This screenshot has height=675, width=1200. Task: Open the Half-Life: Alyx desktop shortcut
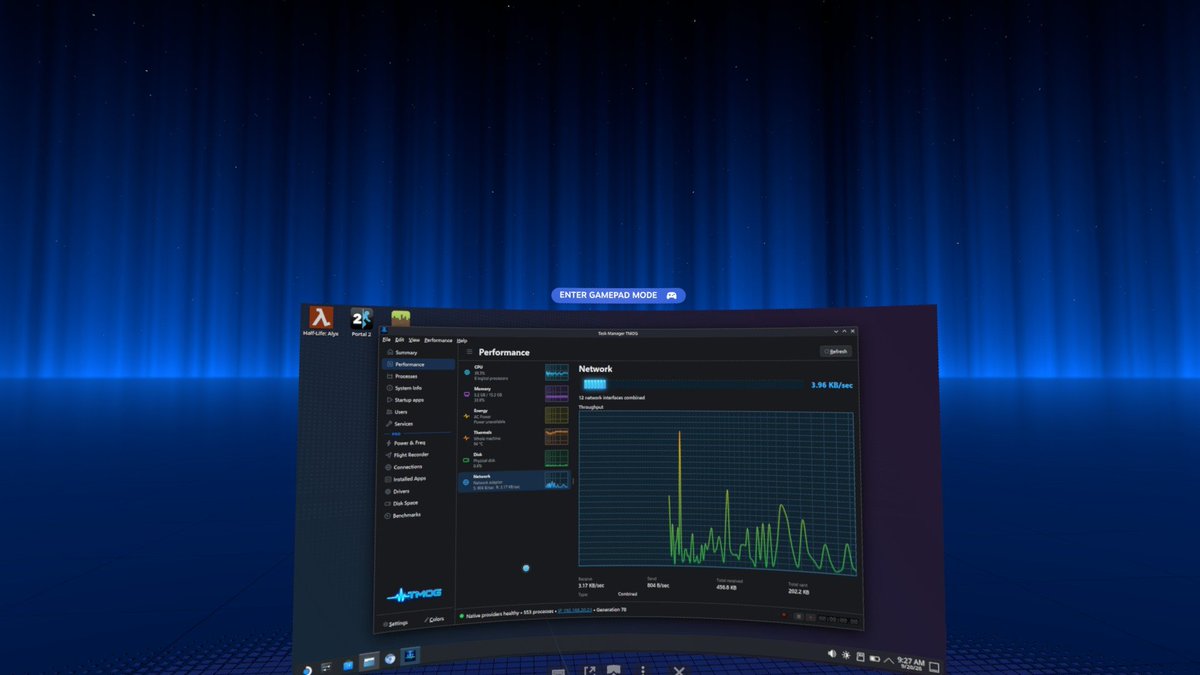click(x=320, y=322)
